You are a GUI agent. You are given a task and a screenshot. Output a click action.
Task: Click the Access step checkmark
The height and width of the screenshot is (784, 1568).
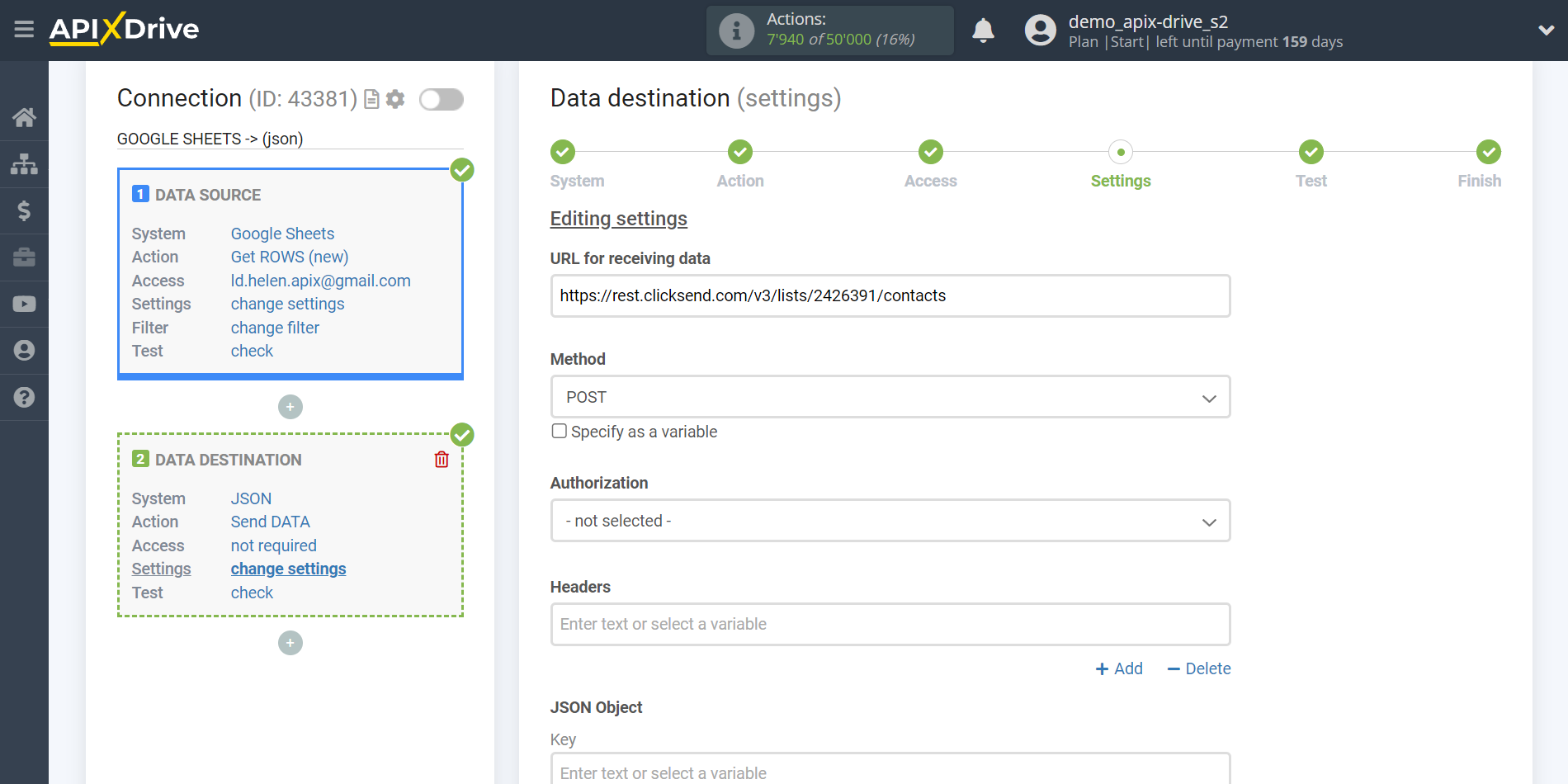coord(931,152)
